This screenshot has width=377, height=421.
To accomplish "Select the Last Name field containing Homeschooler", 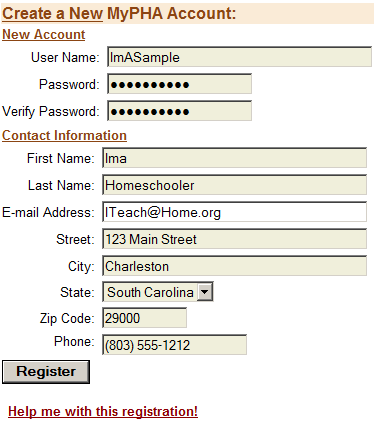I will (x=234, y=185).
